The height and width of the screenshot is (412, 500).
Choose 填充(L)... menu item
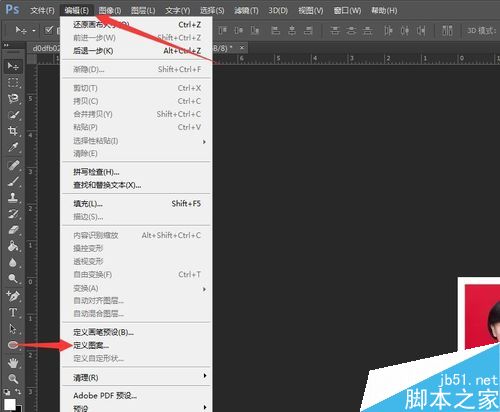(x=136, y=204)
